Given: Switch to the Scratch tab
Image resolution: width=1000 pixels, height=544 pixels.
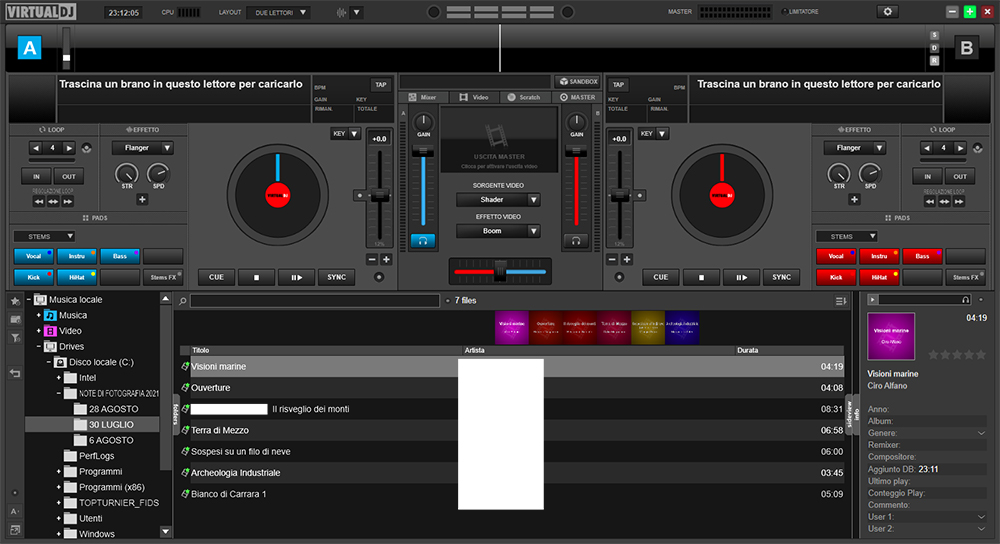Looking at the screenshot, I should pyautogui.click(x=524, y=98).
